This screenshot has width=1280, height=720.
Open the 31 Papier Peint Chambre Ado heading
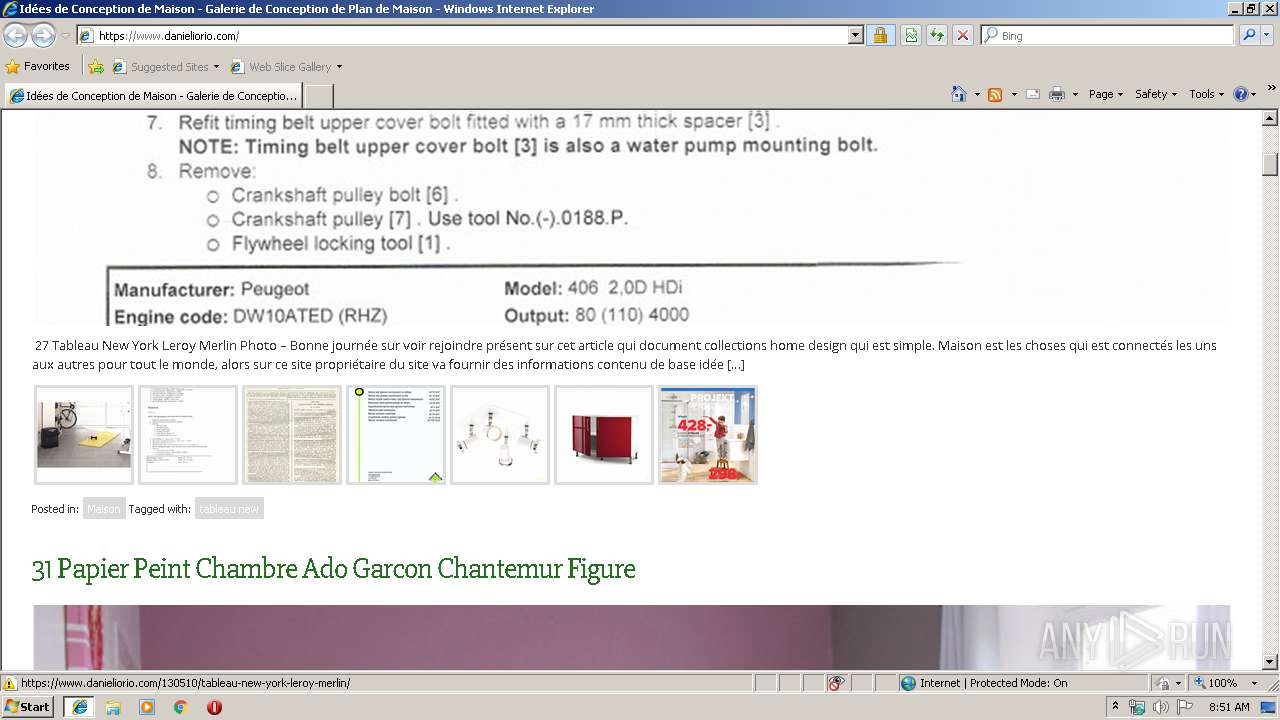[x=333, y=569]
